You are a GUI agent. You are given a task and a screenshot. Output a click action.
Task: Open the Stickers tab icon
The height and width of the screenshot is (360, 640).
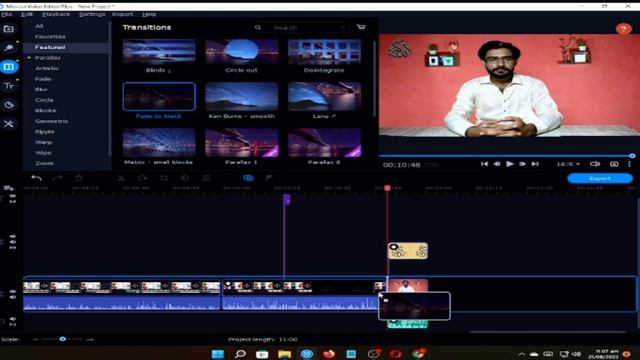9,105
